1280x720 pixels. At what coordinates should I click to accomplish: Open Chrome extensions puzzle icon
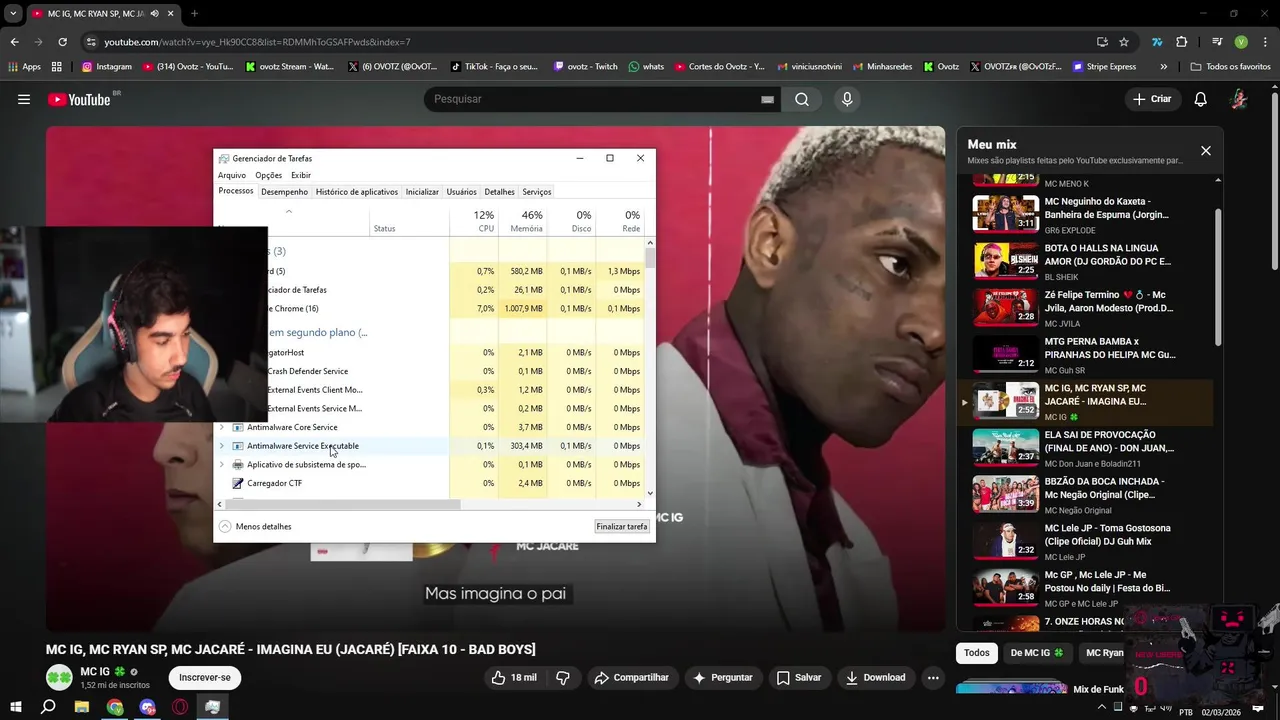pyautogui.click(x=1181, y=42)
